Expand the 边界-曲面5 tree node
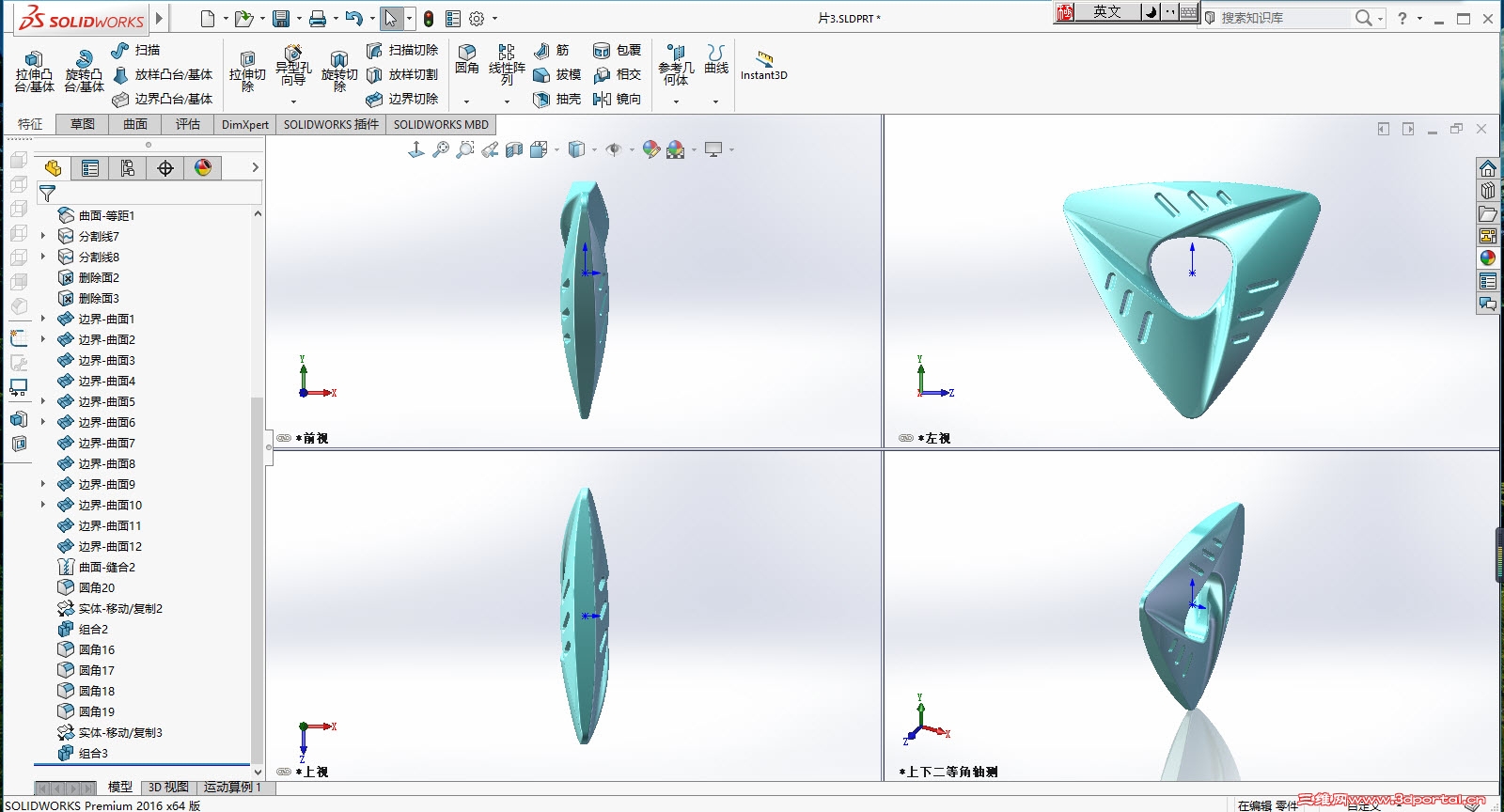Viewport: 1504px width, 812px height. click(43, 401)
